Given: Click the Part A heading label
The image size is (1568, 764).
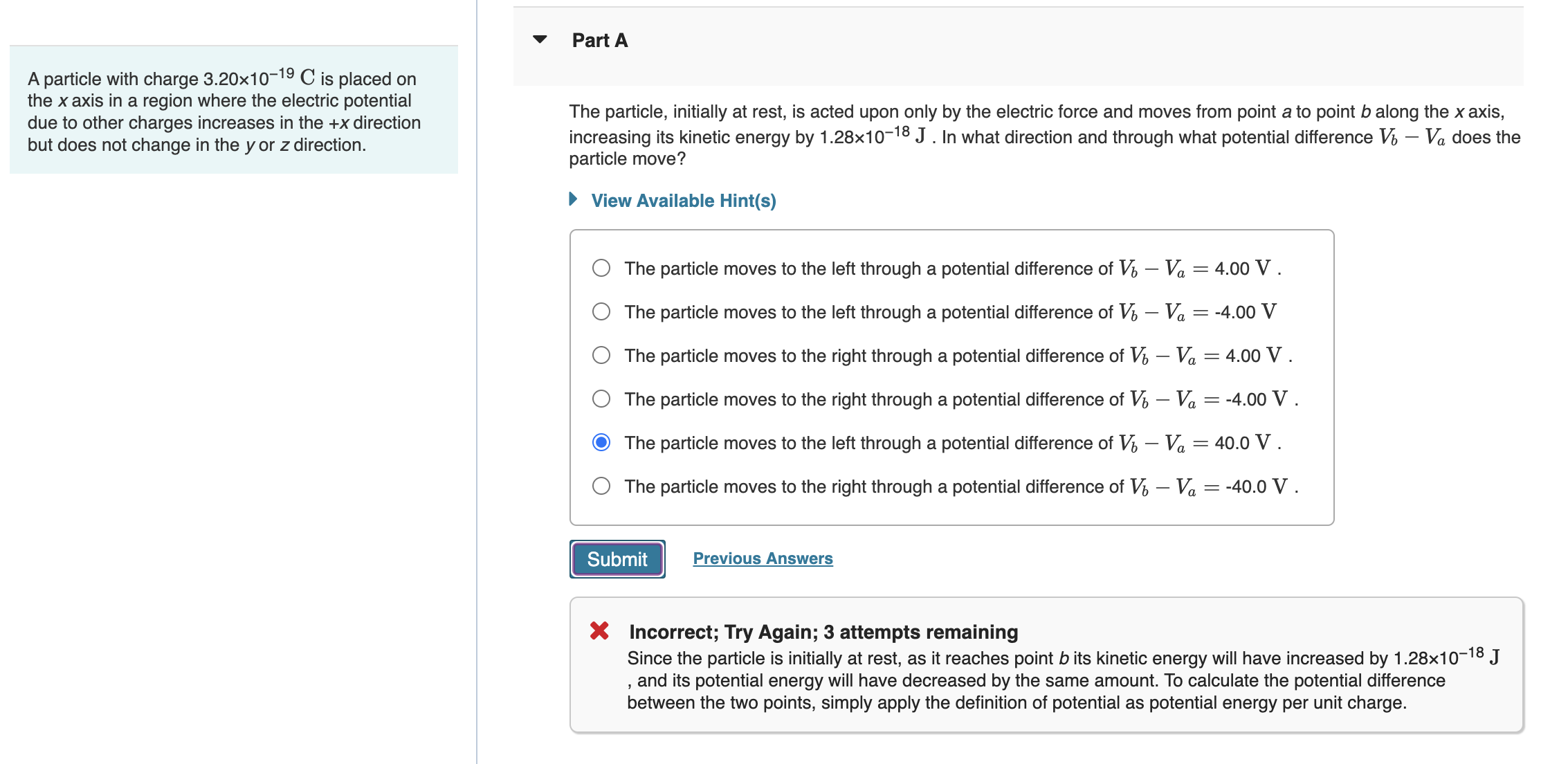Looking at the screenshot, I should (599, 39).
